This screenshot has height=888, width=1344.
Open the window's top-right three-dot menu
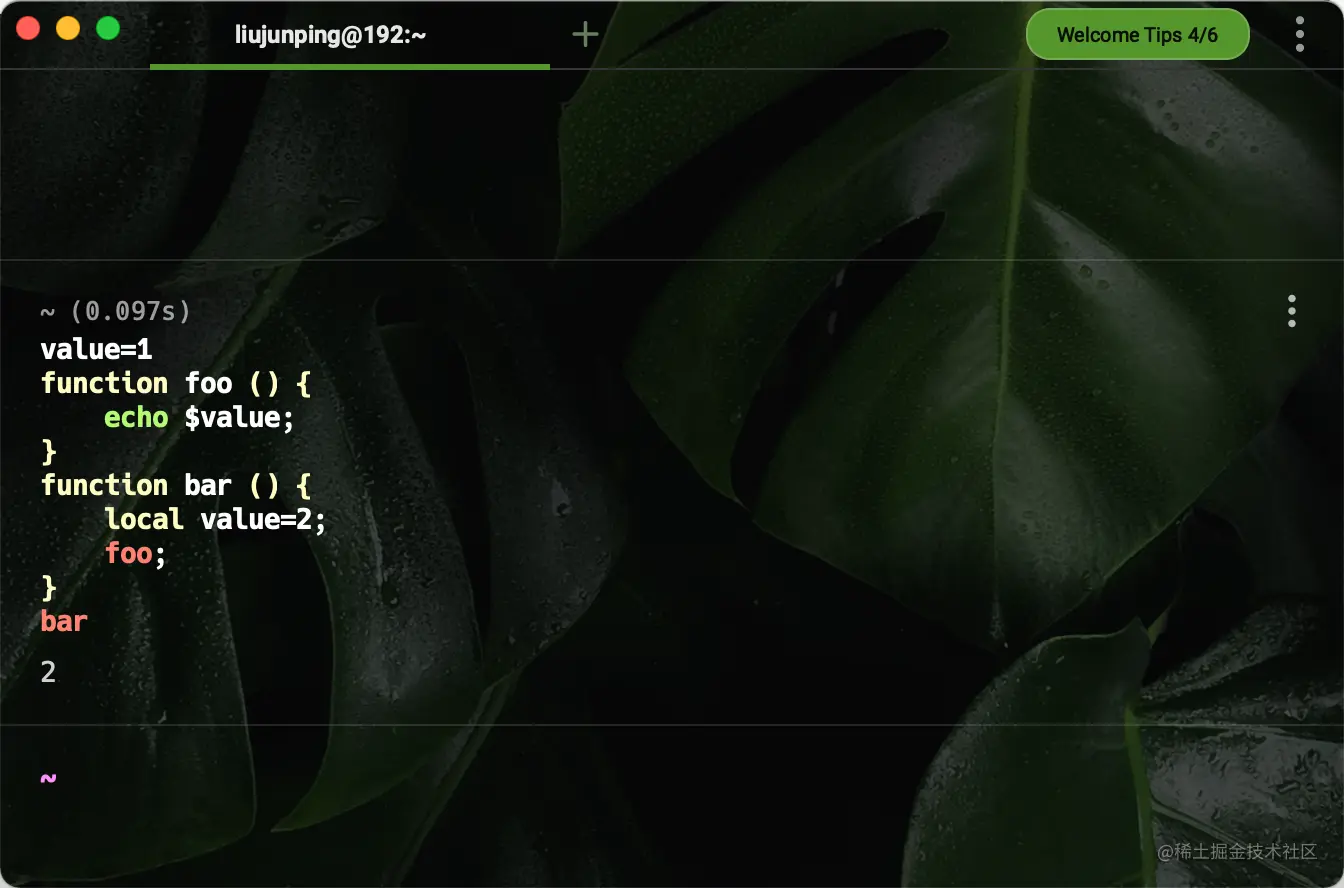point(1299,35)
